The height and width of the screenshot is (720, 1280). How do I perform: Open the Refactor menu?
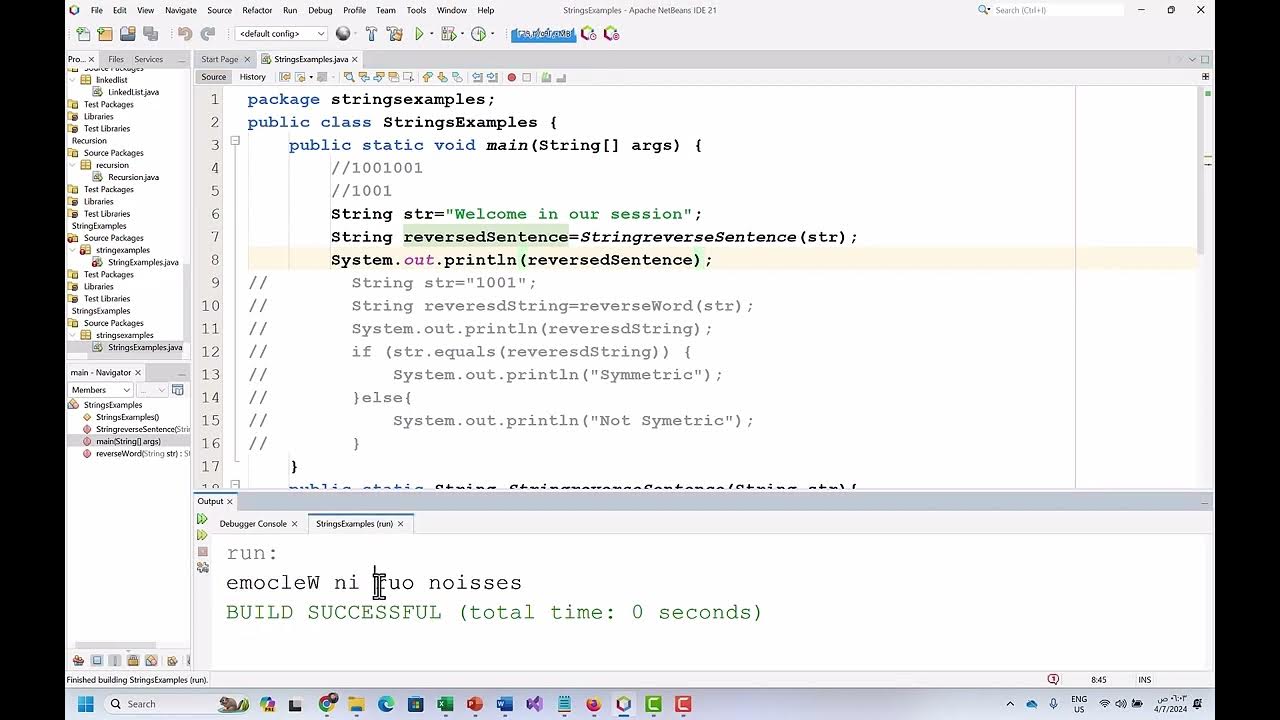click(257, 10)
